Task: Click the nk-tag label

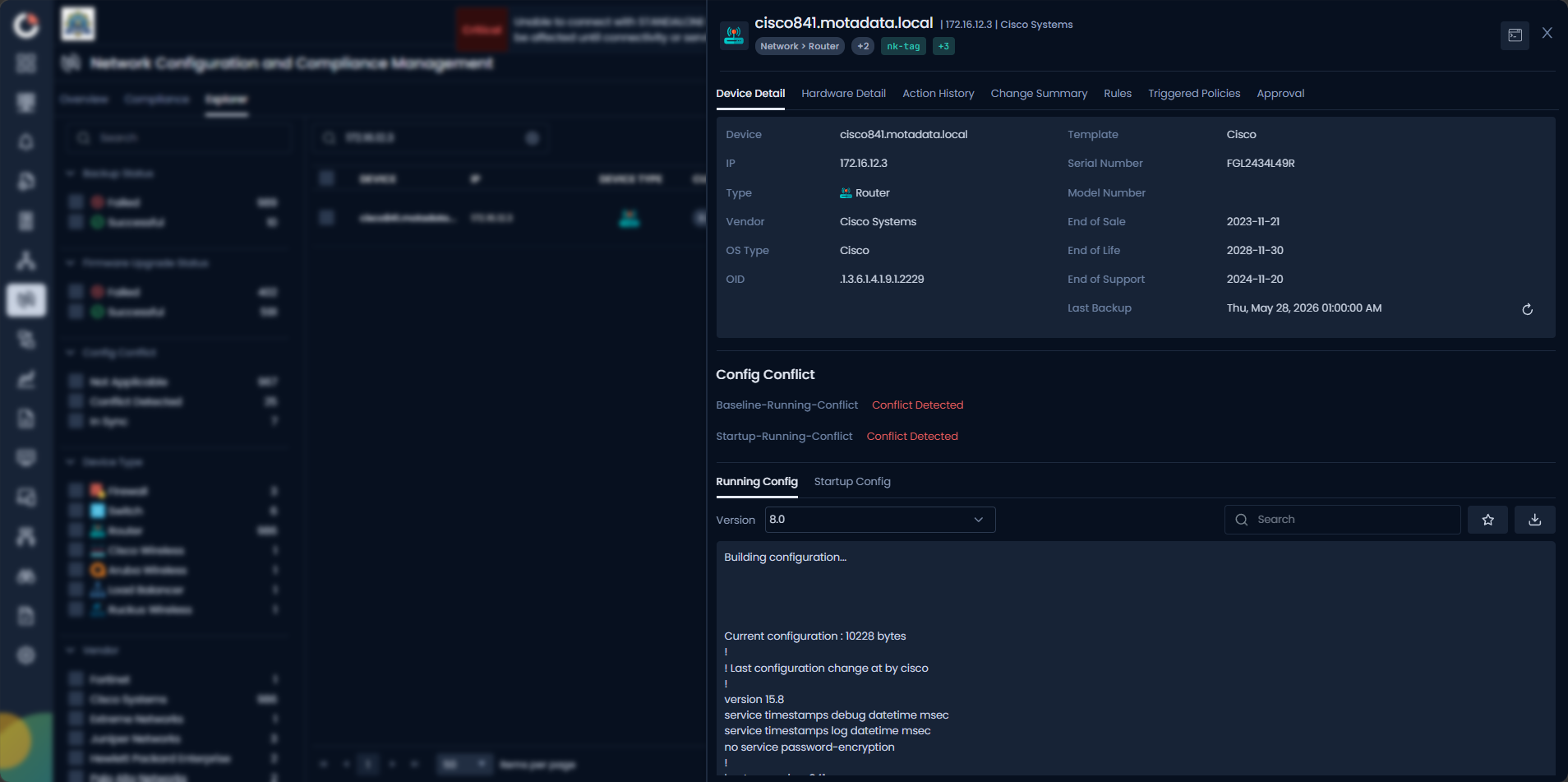Action: click(x=903, y=46)
